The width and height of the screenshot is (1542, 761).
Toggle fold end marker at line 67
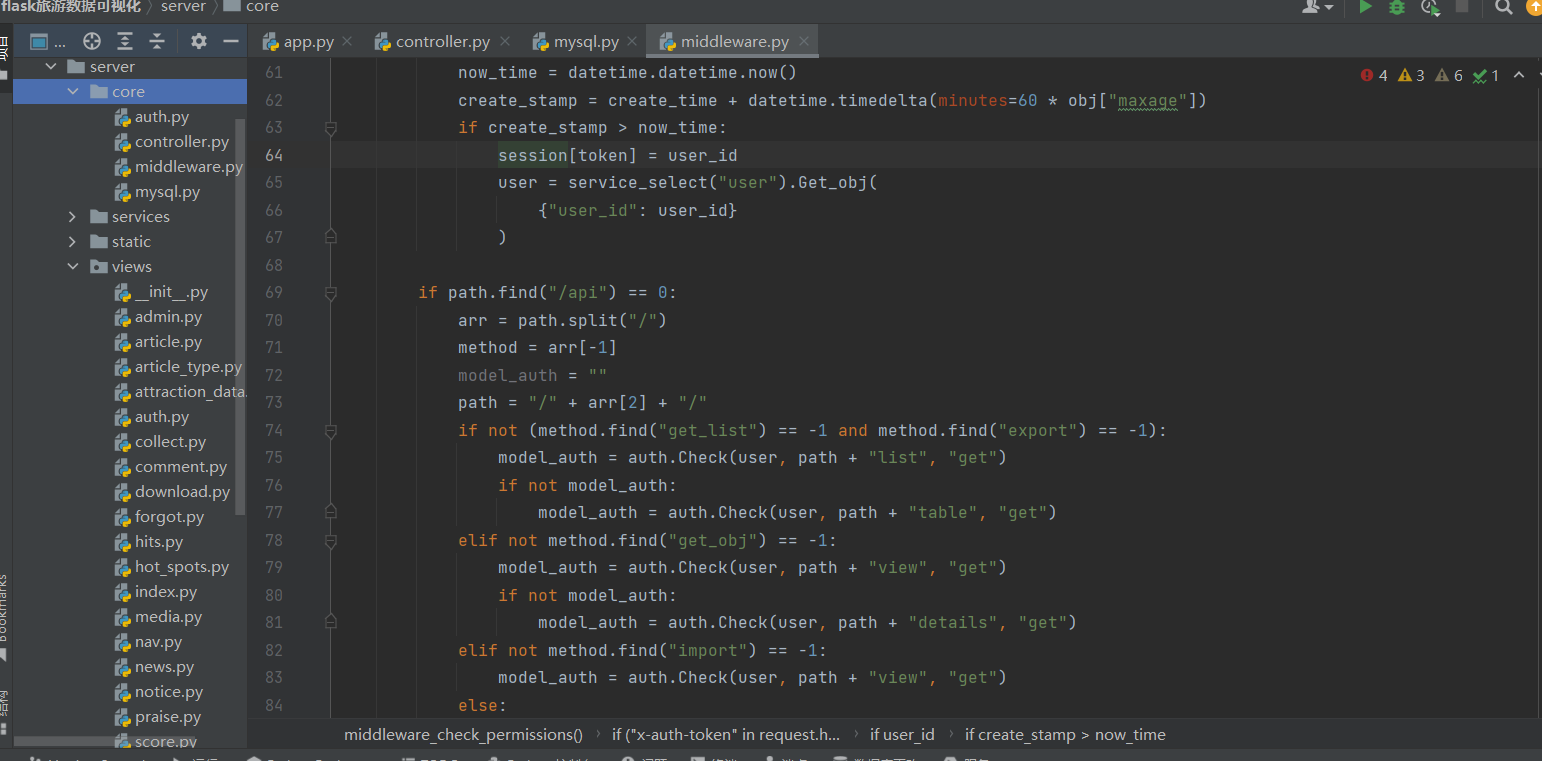(331, 236)
